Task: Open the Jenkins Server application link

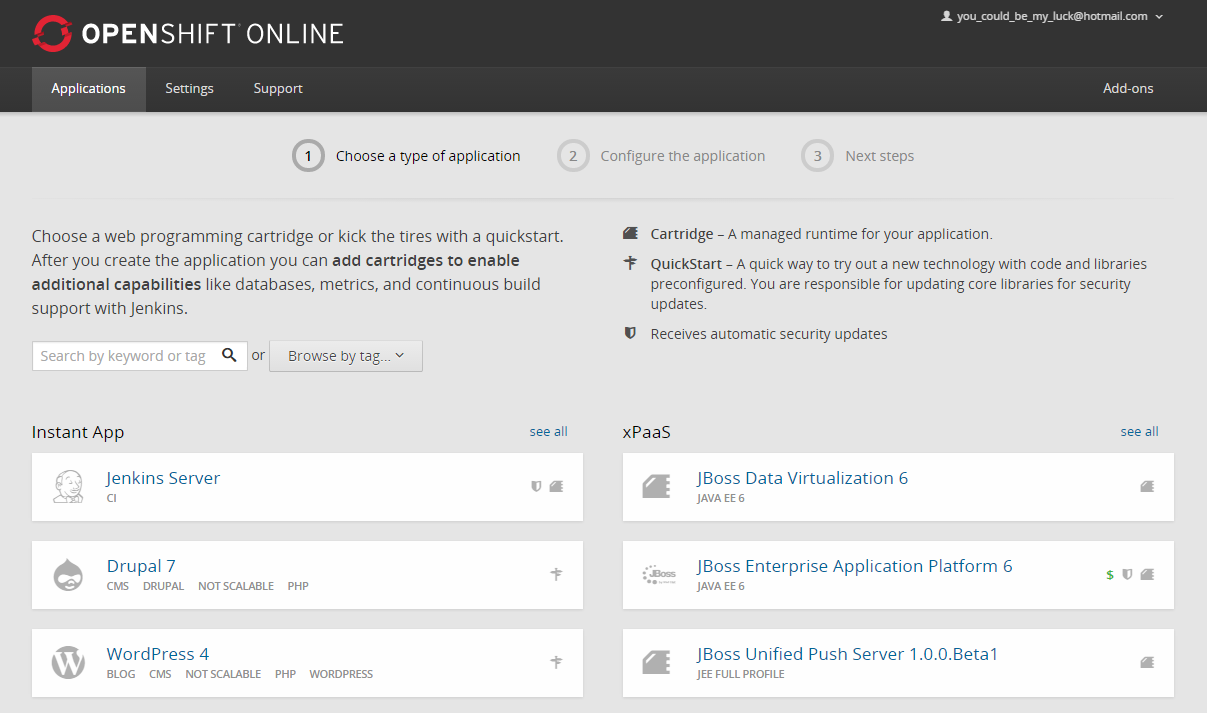Action: tap(163, 478)
